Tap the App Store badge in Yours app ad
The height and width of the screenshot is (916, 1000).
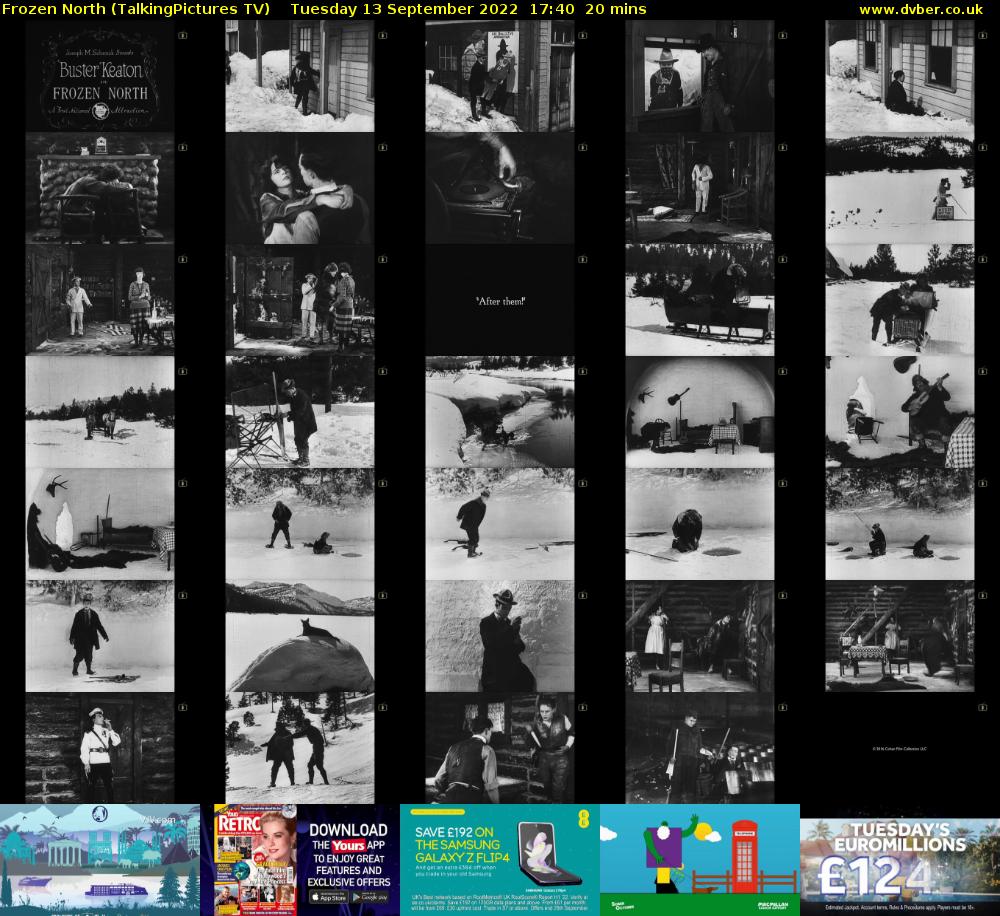(329, 897)
